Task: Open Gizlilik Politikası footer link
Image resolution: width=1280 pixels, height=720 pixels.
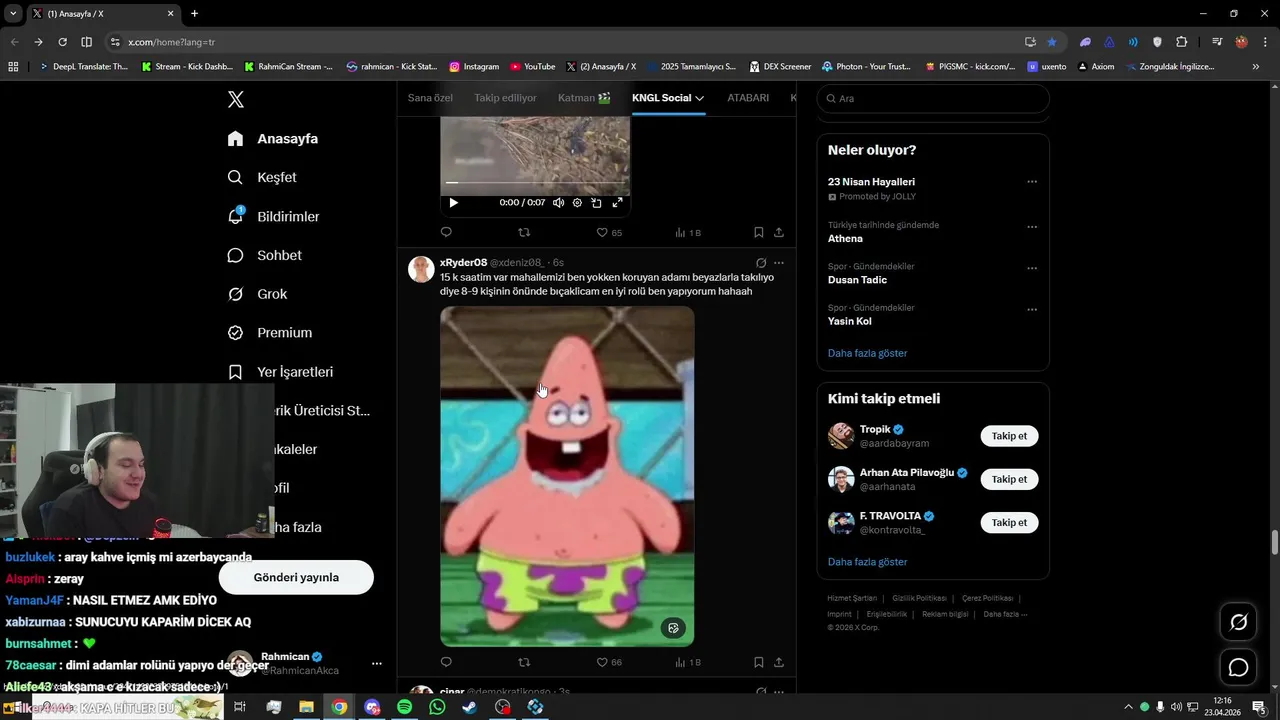Action: (919, 598)
